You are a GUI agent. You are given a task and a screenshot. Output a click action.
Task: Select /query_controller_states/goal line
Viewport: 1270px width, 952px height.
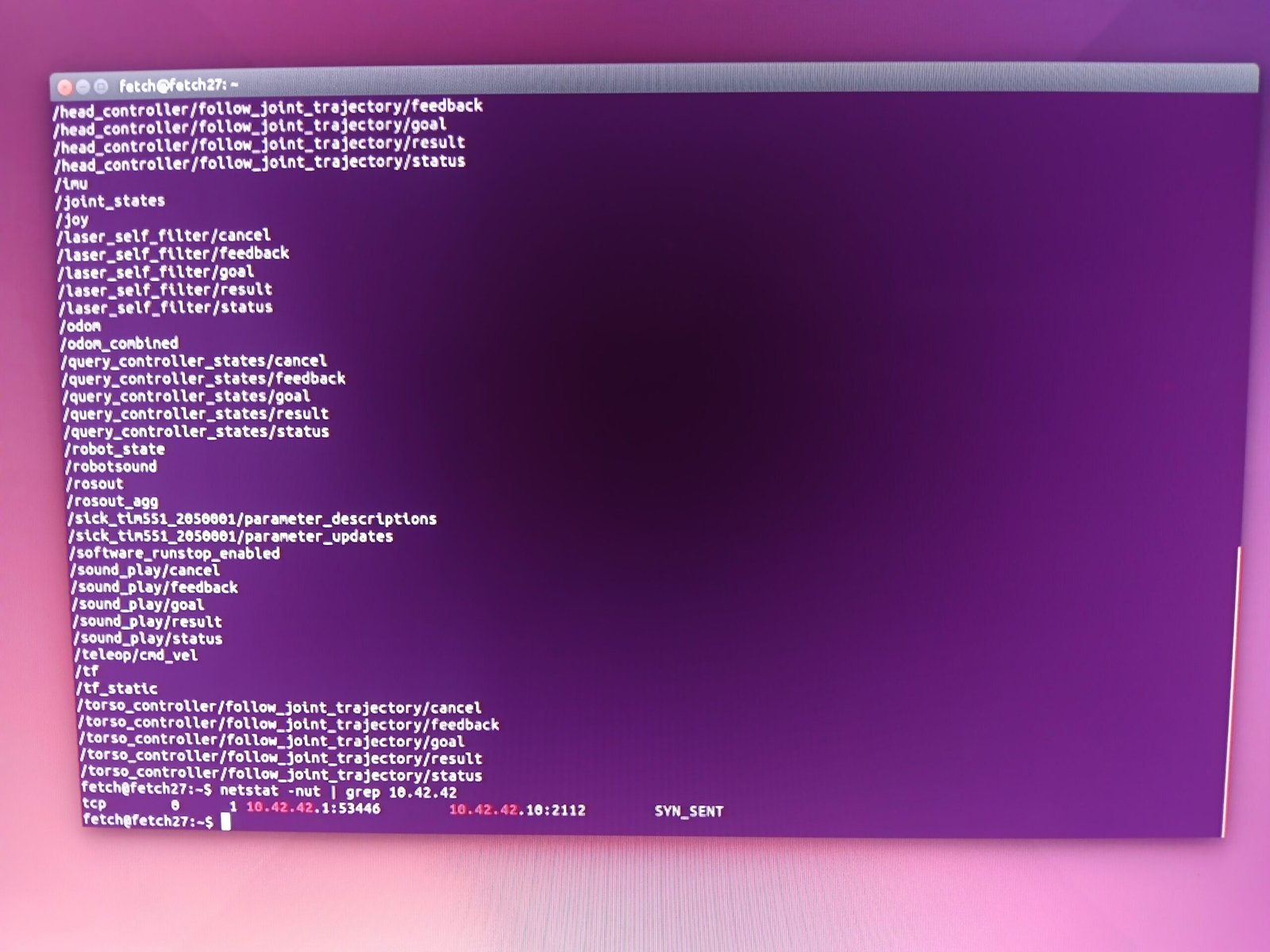pos(187,397)
